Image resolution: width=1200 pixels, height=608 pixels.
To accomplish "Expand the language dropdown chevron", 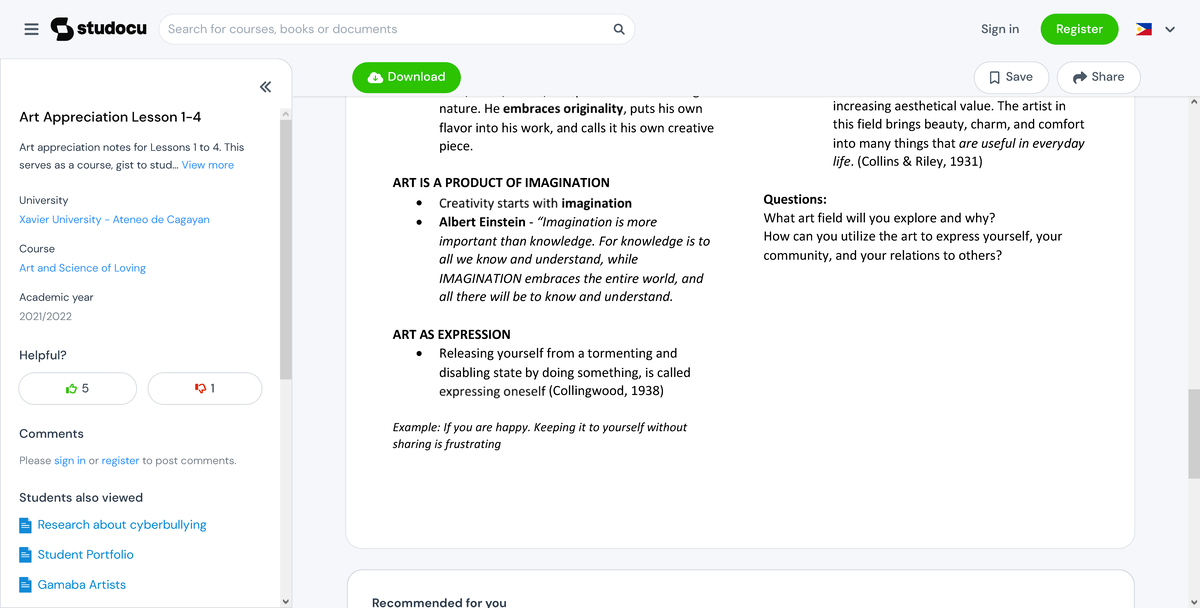I will (x=1170, y=29).
